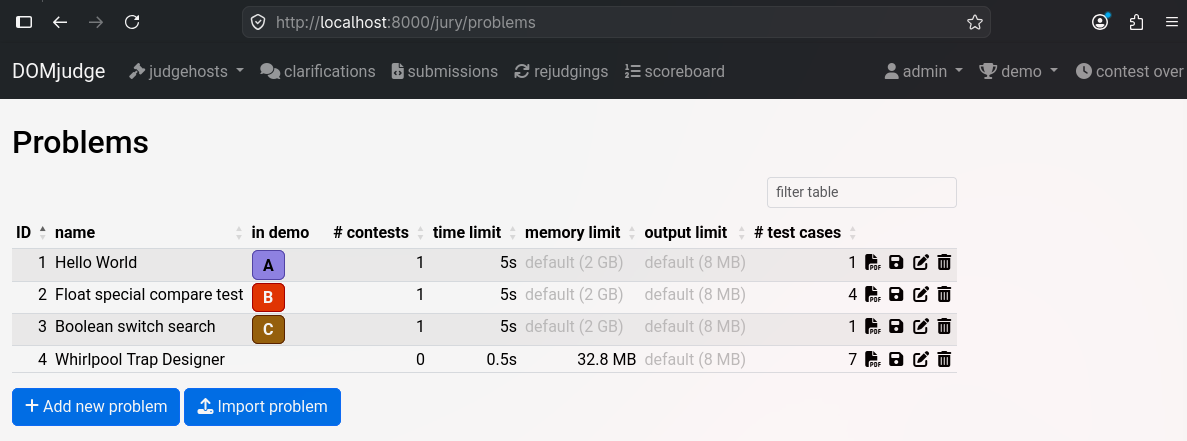1187x441 pixels.
Task: Open the Boolean switch search problem
Action: coord(136,327)
